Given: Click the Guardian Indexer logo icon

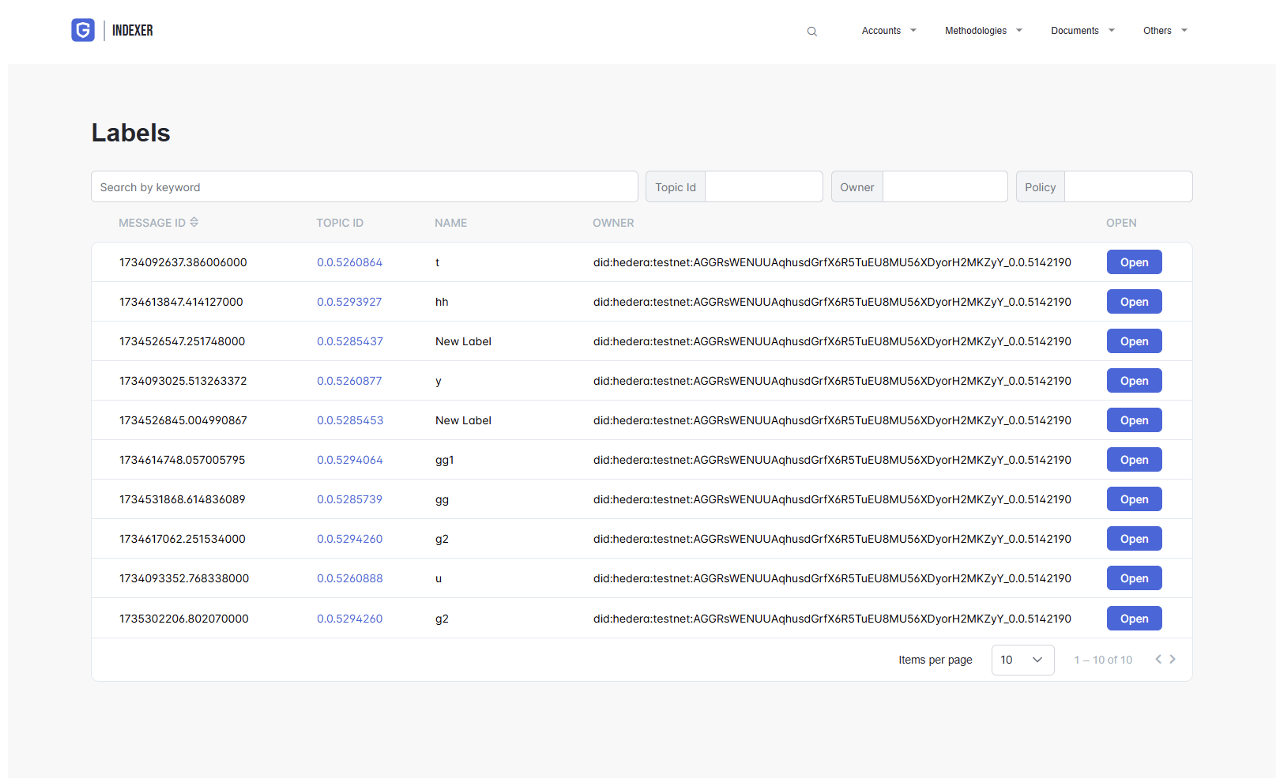Looking at the screenshot, I should click(82, 30).
